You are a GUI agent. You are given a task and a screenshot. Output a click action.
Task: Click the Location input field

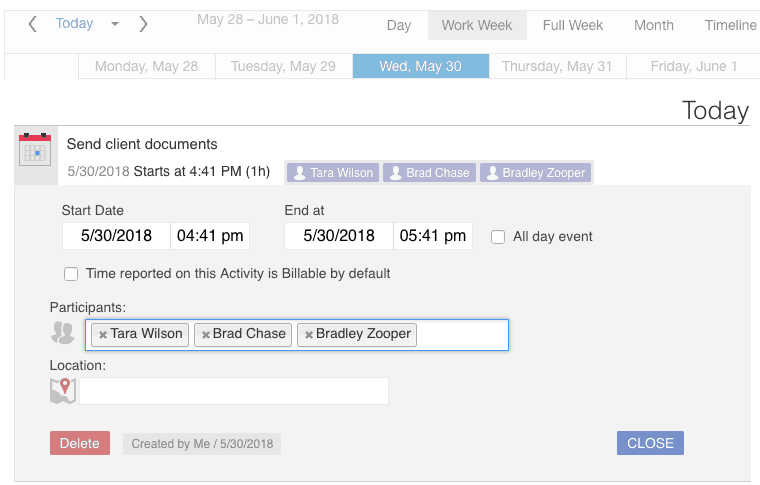(234, 391)
